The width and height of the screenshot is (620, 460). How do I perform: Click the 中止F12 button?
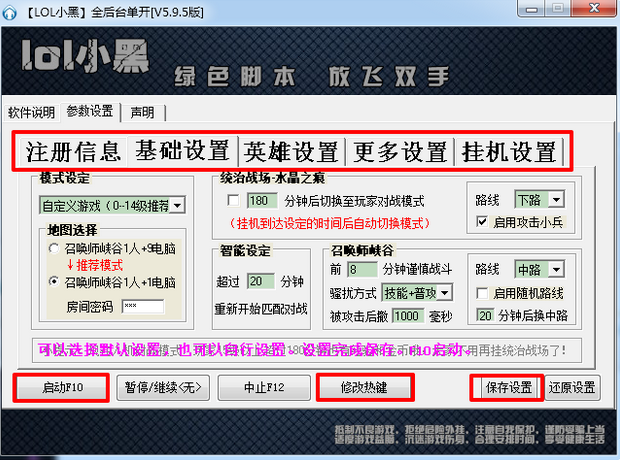264,388
